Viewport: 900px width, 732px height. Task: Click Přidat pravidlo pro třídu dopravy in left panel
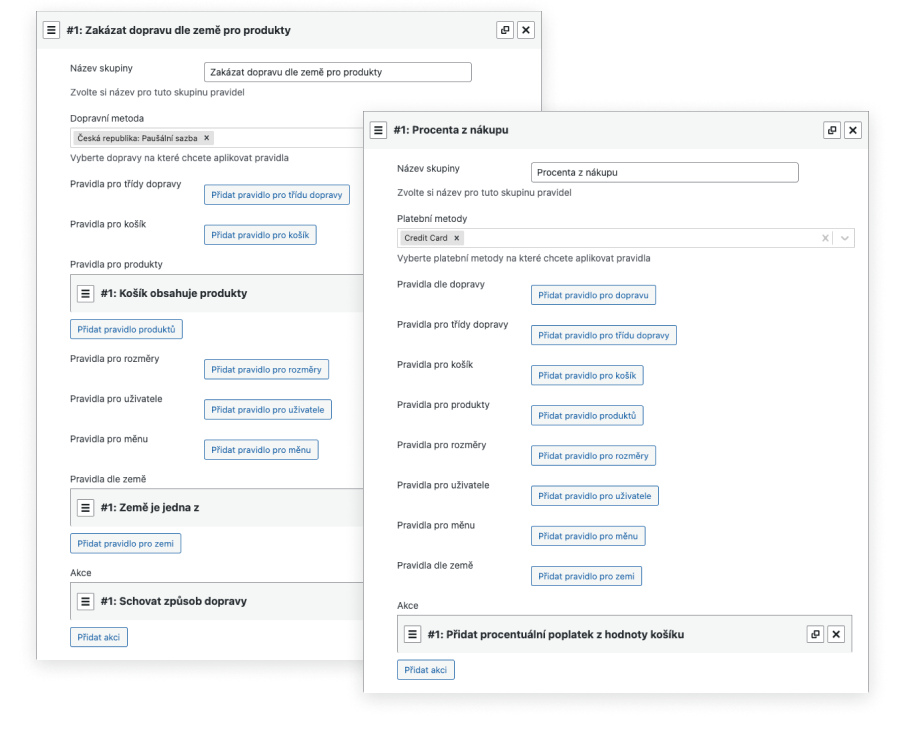[277, 195]
